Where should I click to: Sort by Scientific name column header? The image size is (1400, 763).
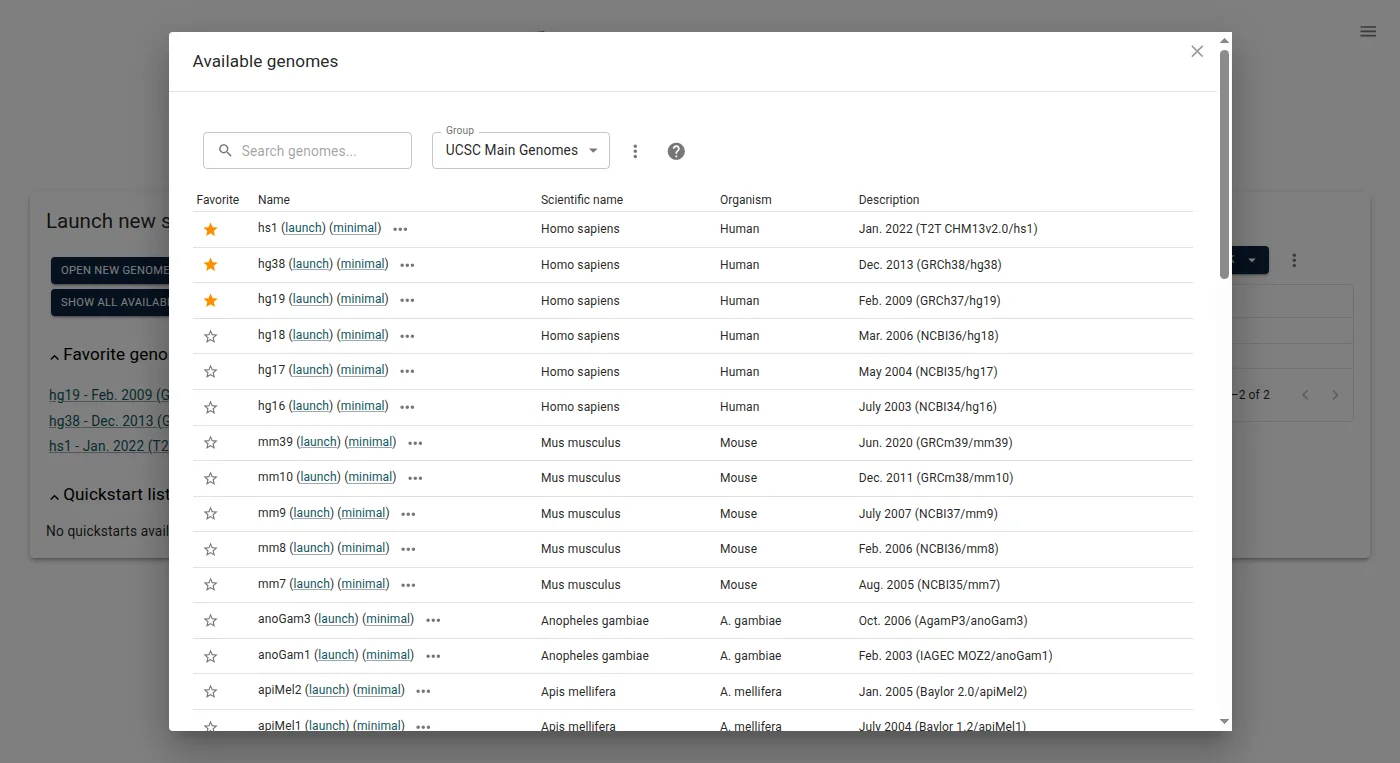point(582,200)
